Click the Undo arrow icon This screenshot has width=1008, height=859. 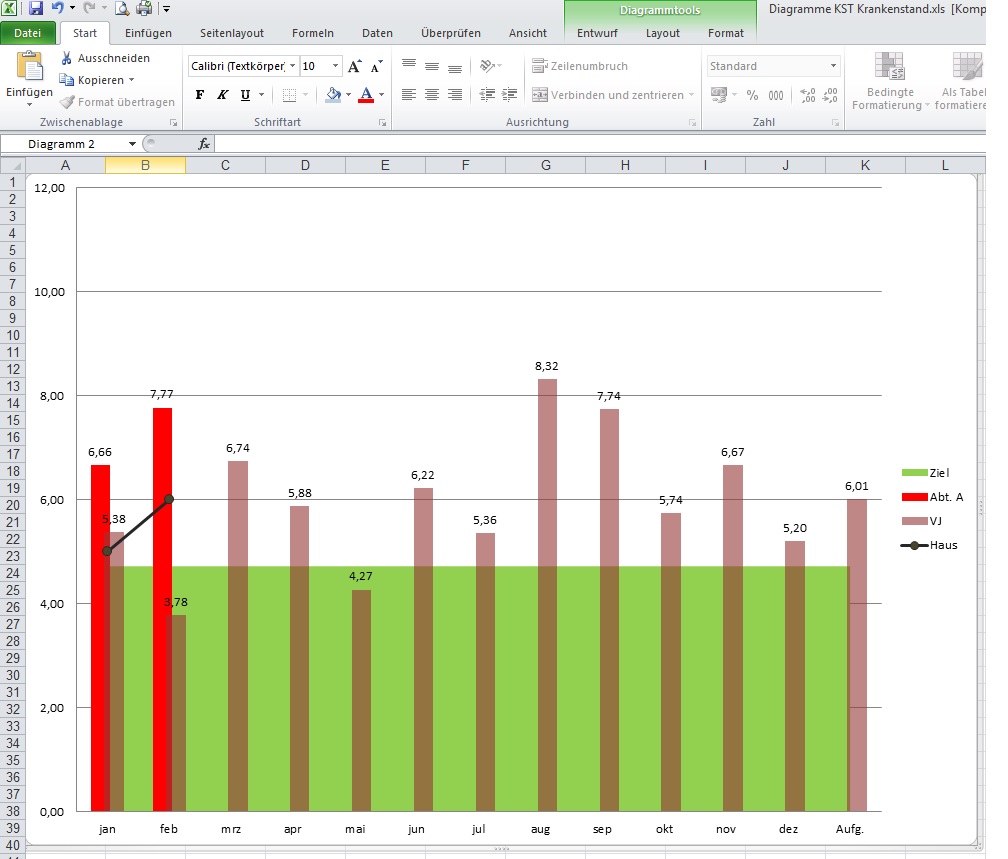coord(57,8)
